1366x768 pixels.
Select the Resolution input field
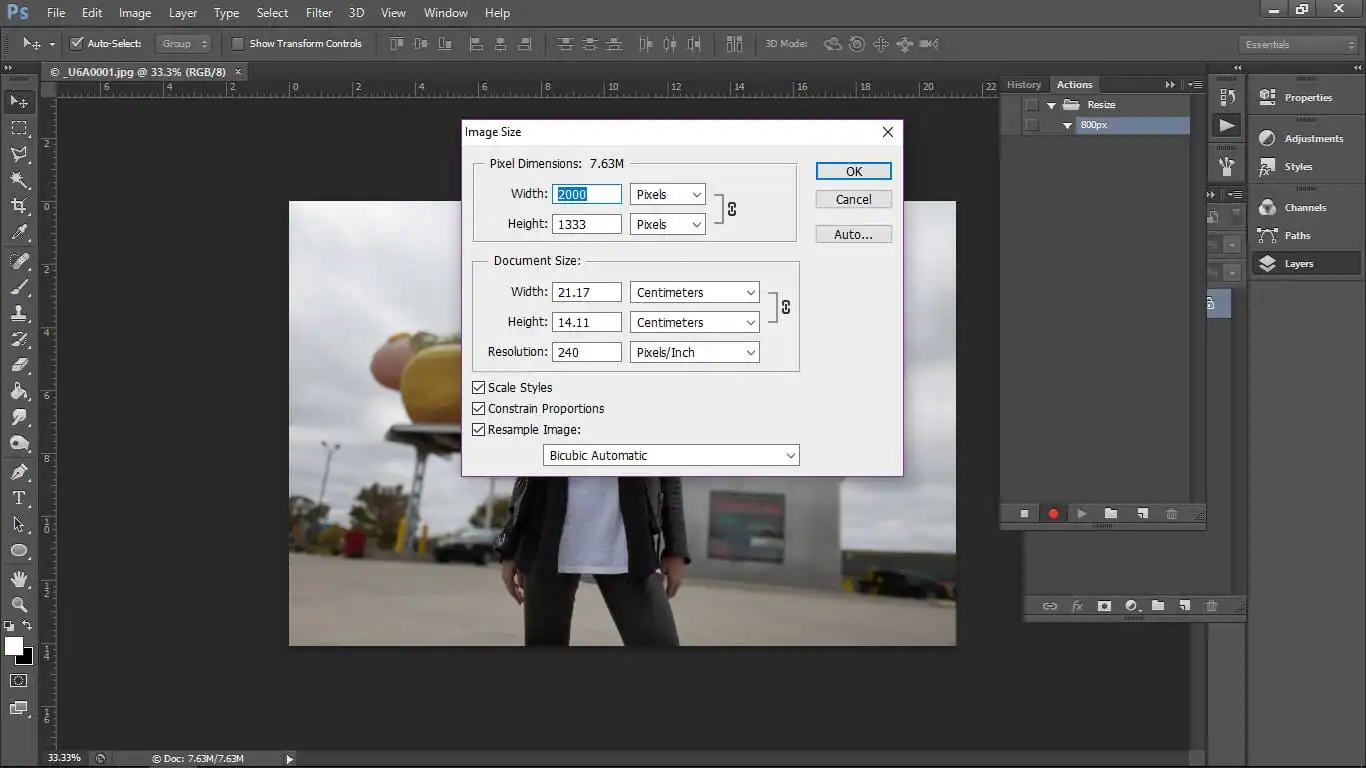point(586,352)
